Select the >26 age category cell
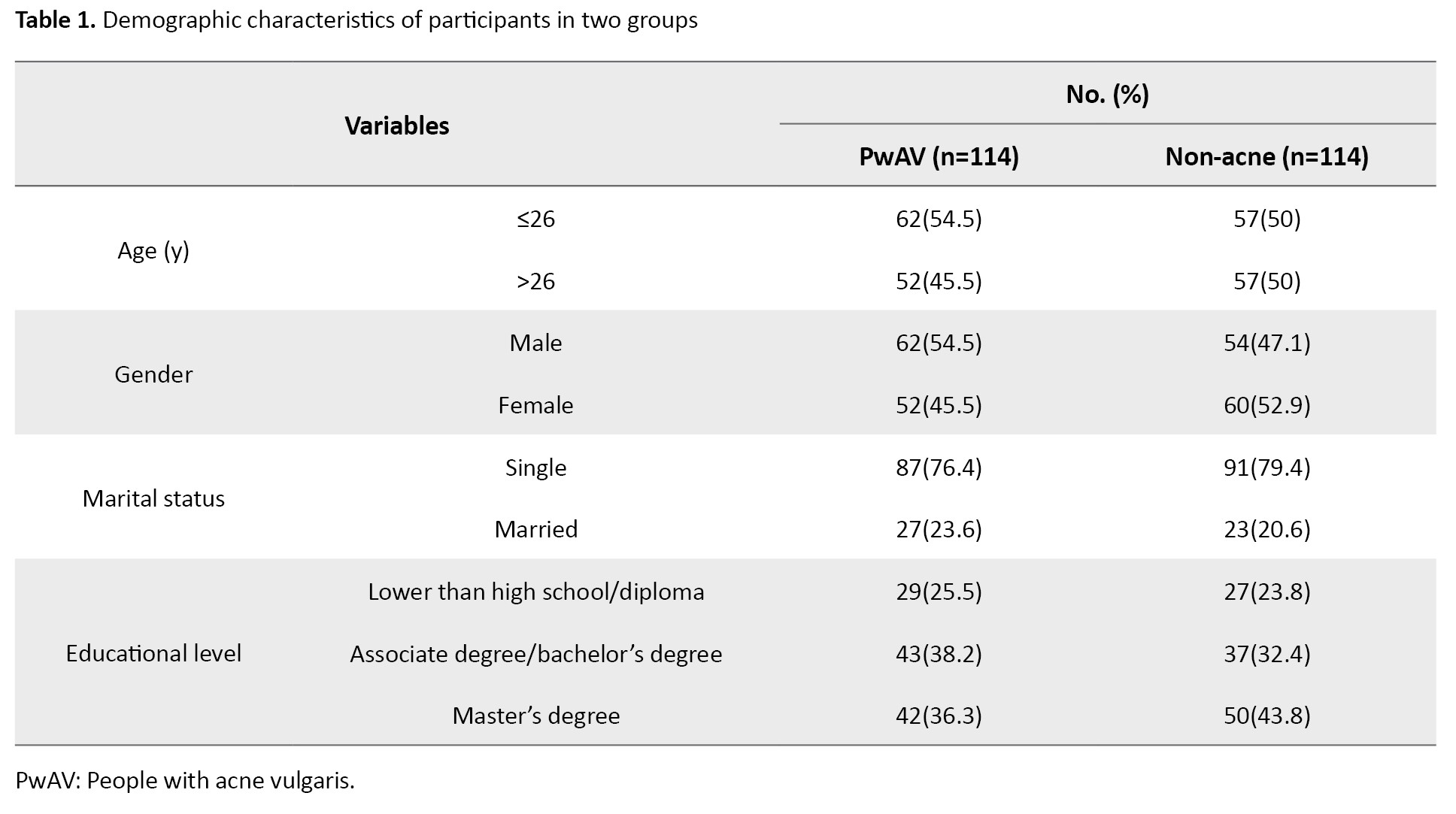The image size is (1456, 814). pyautogui.click(x=535, y=281)
